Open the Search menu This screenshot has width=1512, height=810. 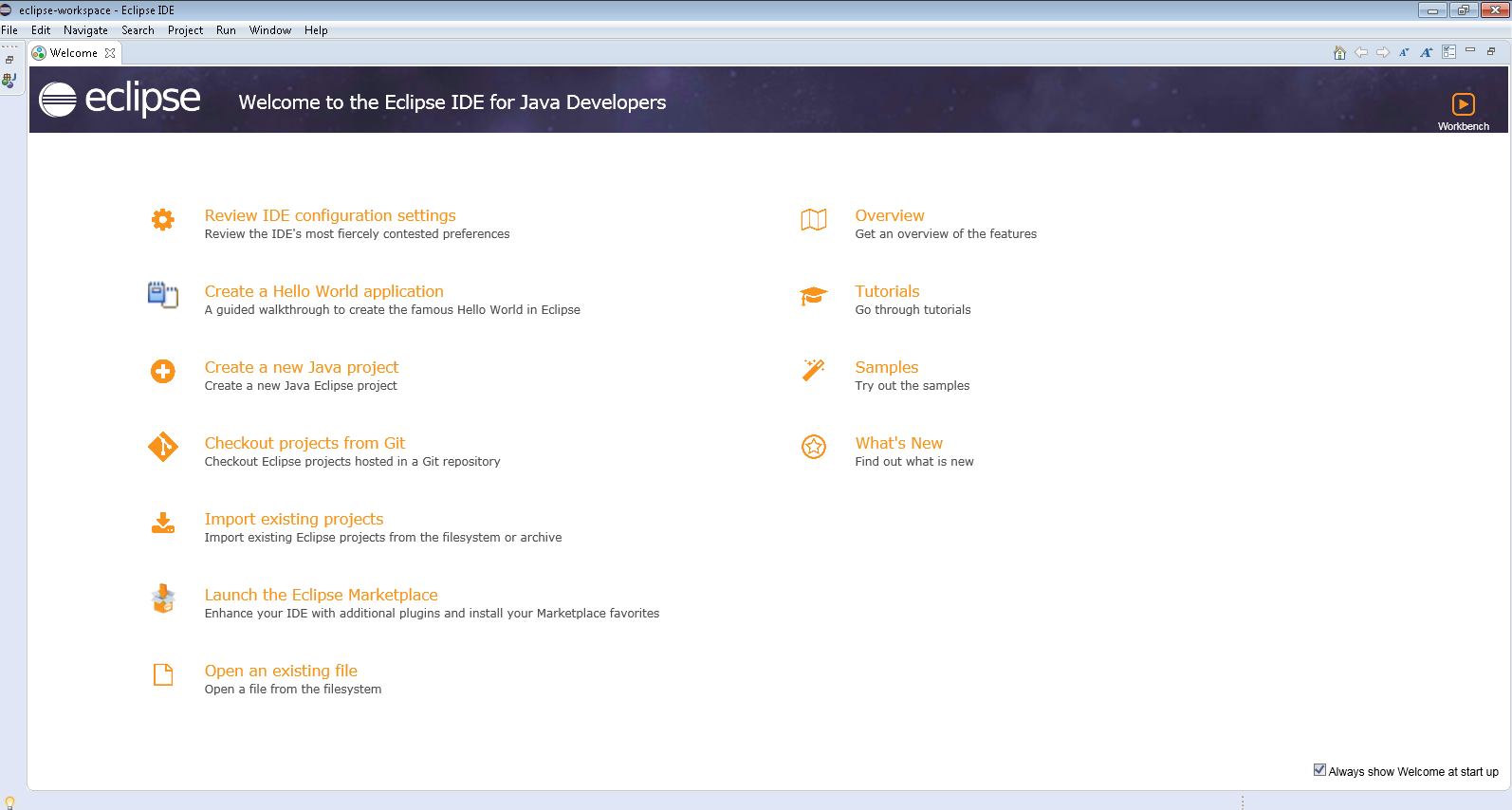click(x=138, y=30)
